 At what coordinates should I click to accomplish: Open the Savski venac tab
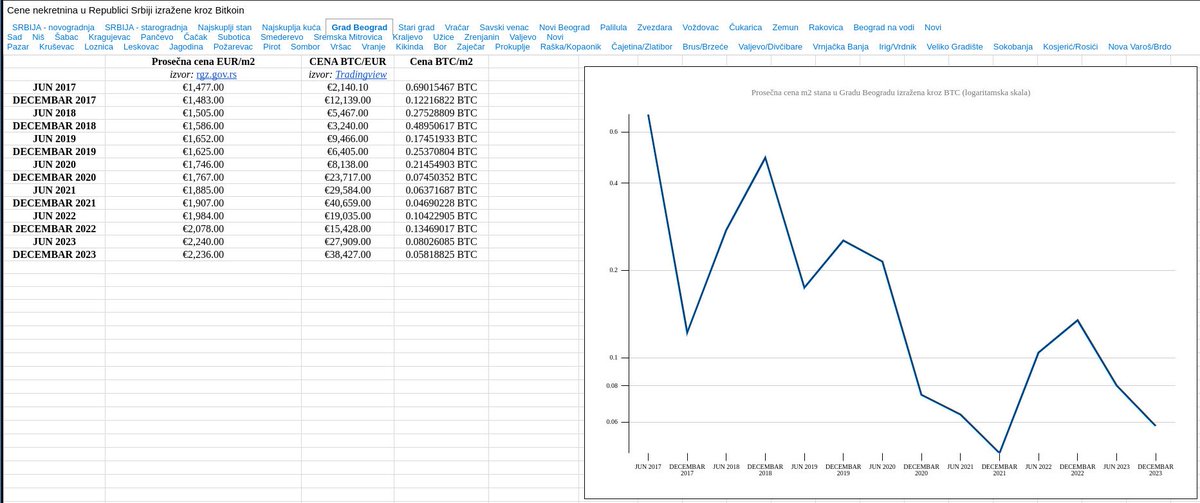505,27
